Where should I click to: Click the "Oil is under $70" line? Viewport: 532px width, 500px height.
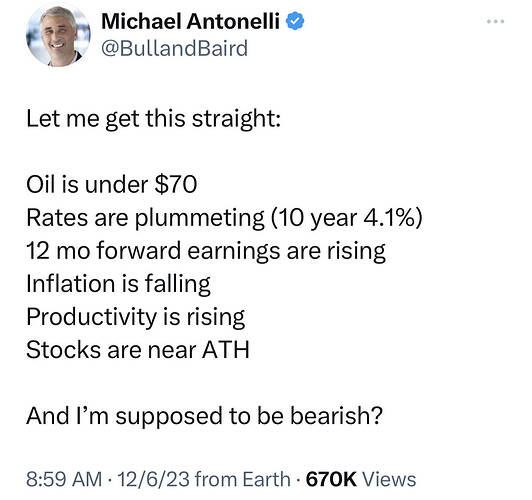pyautogui.click(x=112, y=185)
